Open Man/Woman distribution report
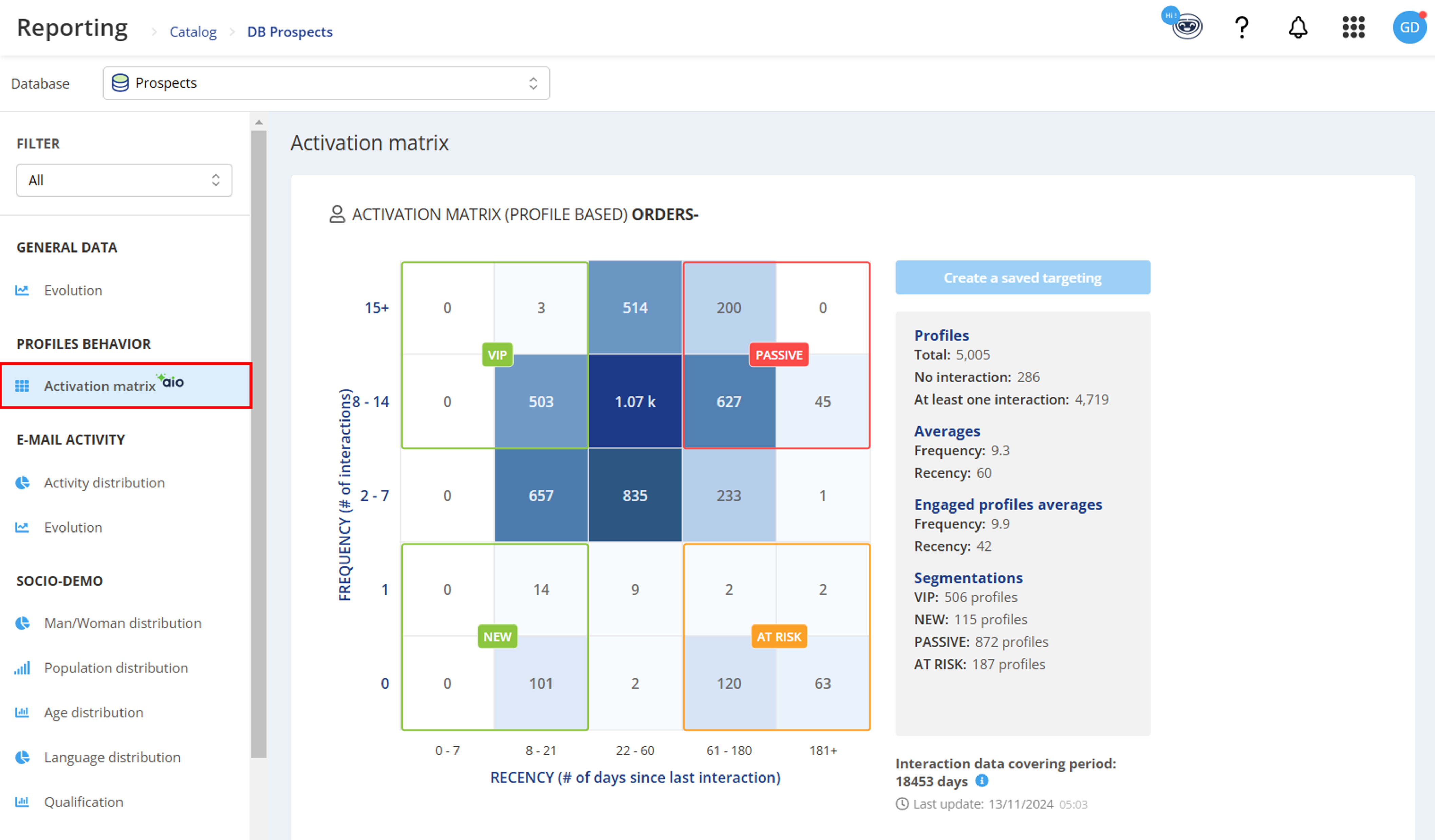 coord(123,622)
